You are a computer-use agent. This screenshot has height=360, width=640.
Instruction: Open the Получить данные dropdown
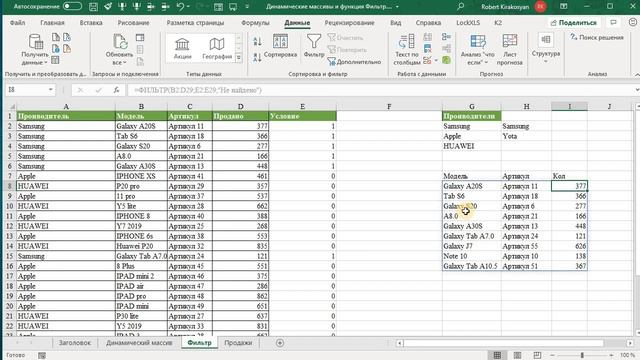click(35, 49)
